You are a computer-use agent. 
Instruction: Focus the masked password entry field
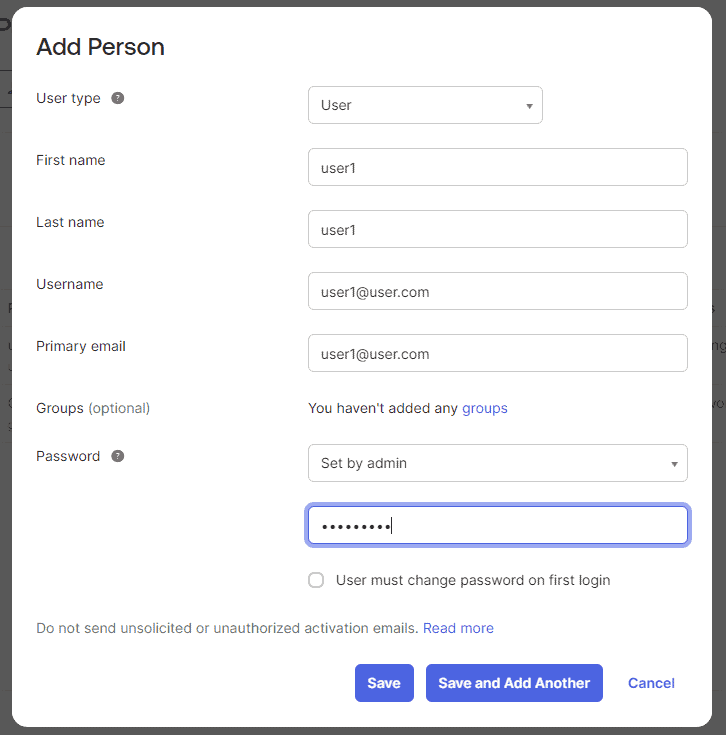coord(497,525)
